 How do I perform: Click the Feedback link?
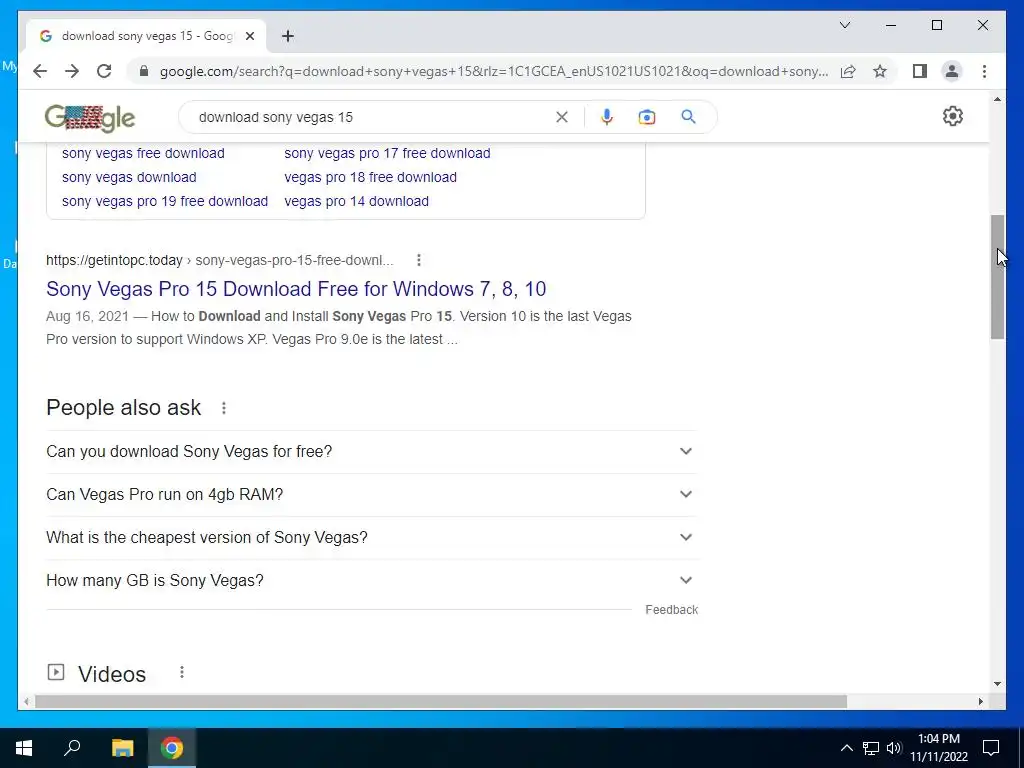(x=671, y=609)
